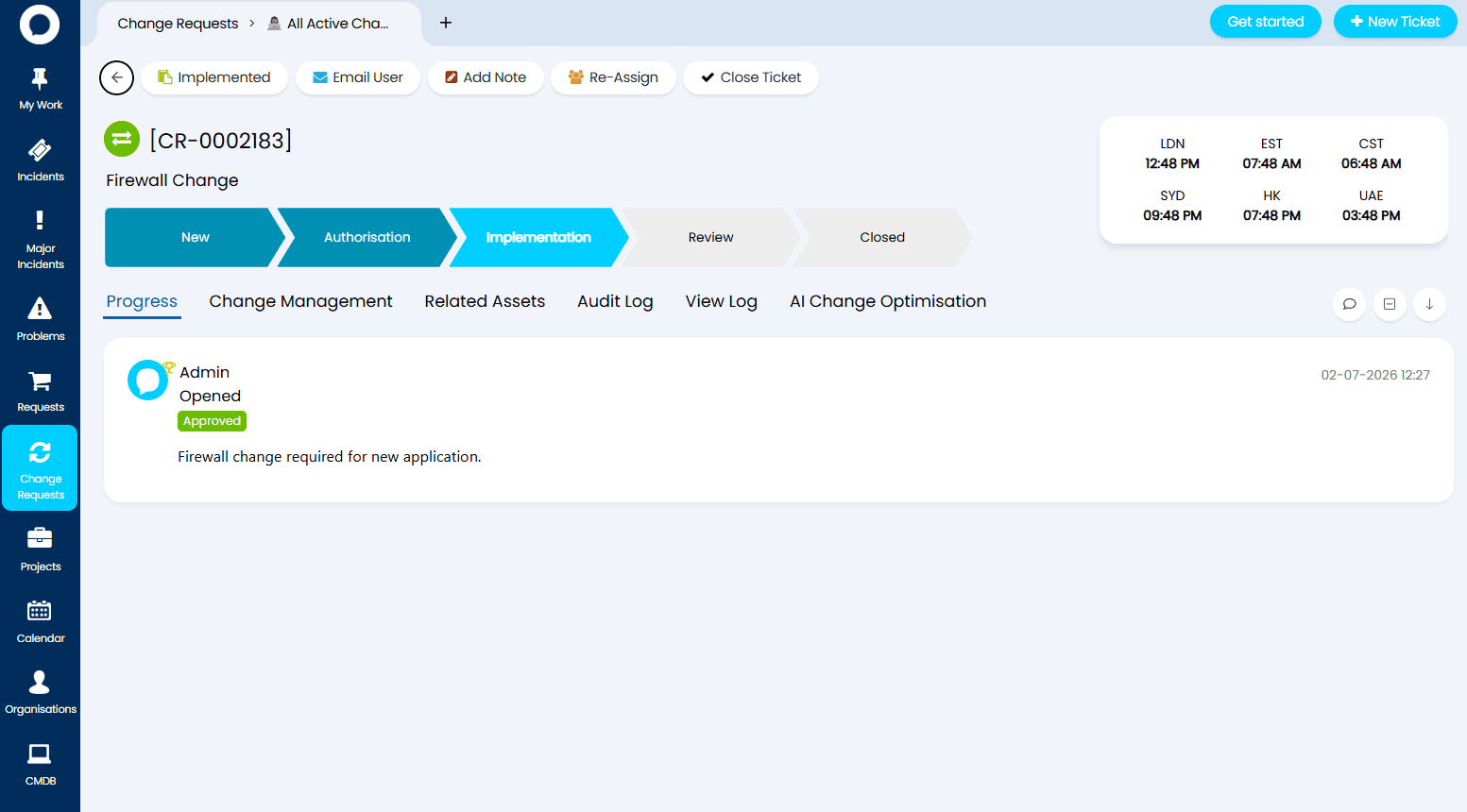Click the Admin avatar in progress entry
The height and width of the screenshot is (812, 1467).
(148, 380)
